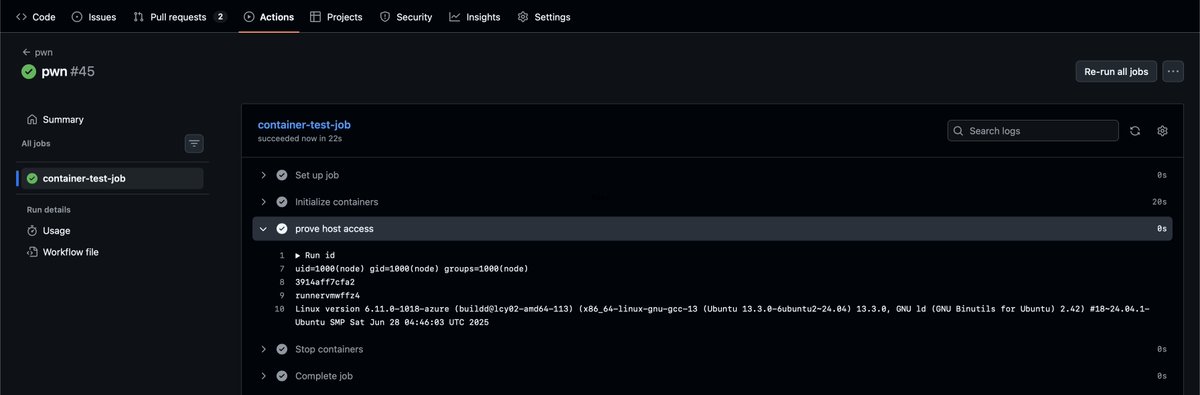Click Complete job step label
The width and height of the screenshot is (1200, 395).
coord(324,376)
